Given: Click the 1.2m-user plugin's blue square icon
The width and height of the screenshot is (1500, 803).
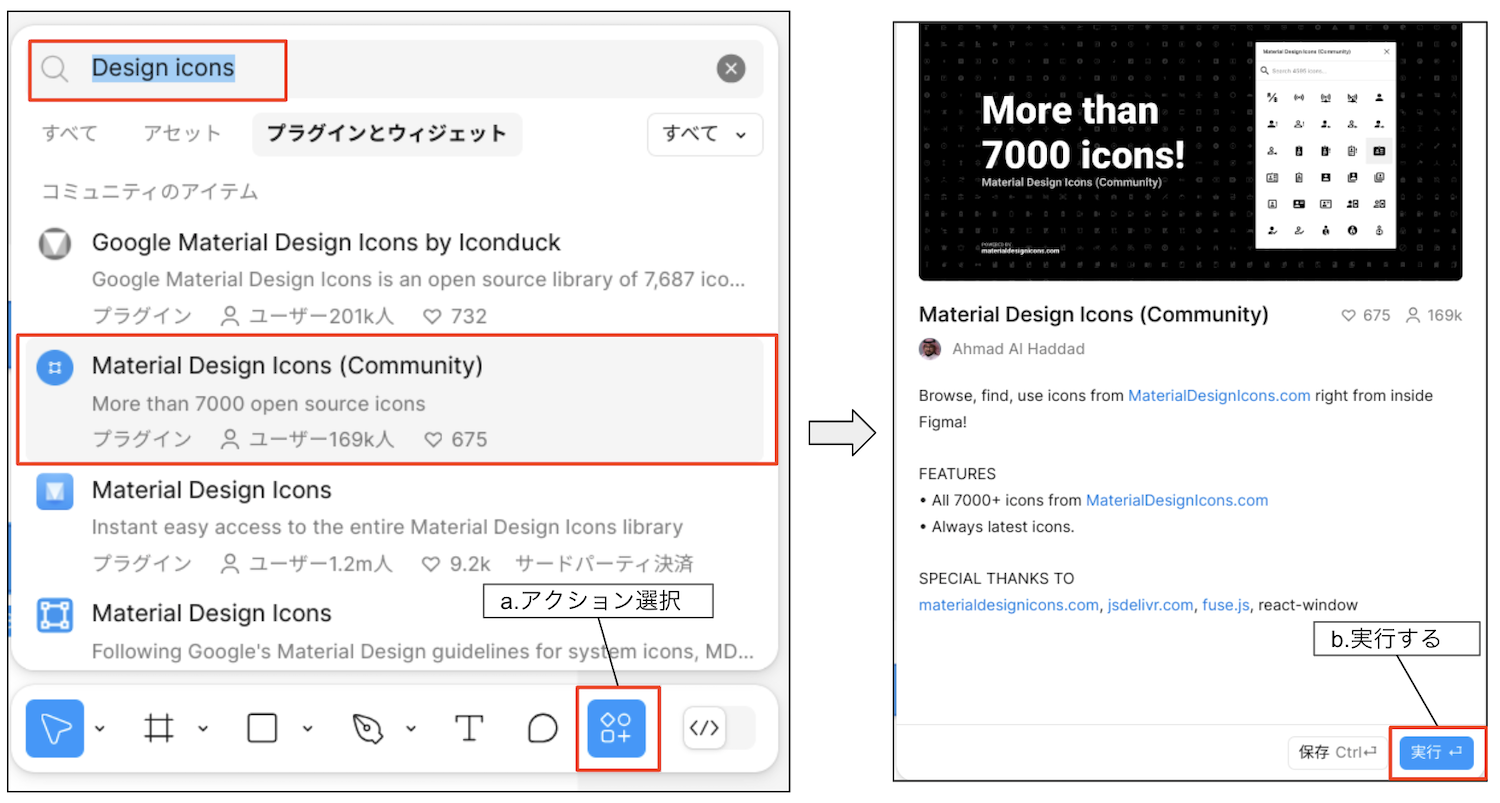Looking at the screenshot, I should click(55, 492).
